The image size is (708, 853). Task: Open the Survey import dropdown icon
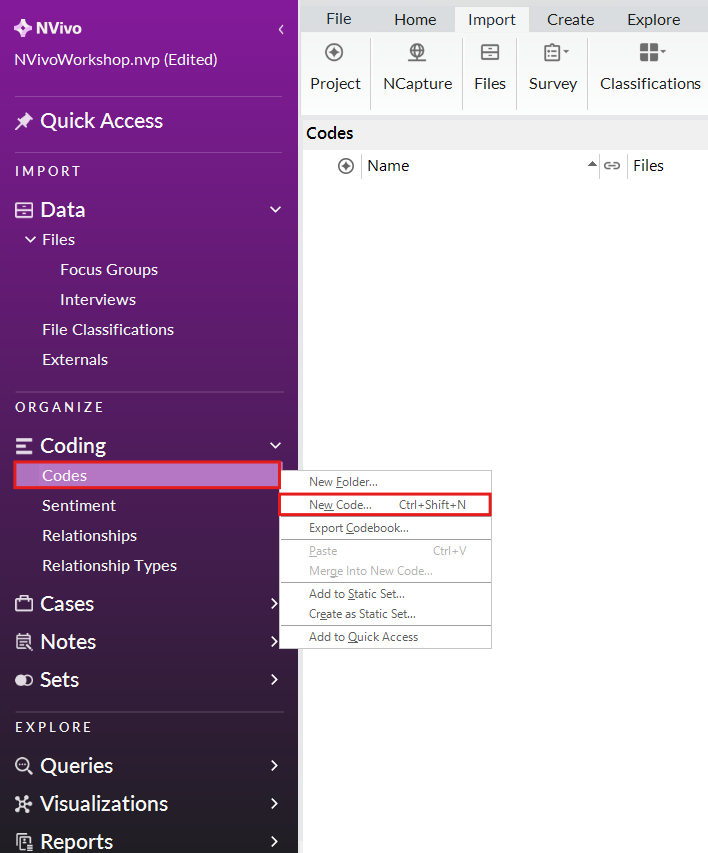556,53
